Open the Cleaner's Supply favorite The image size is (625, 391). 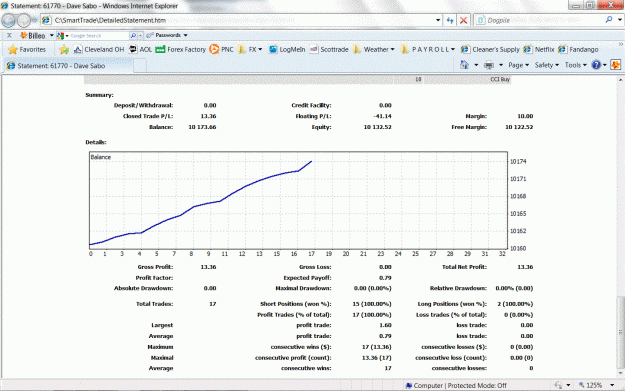click(x=490, y=49)
